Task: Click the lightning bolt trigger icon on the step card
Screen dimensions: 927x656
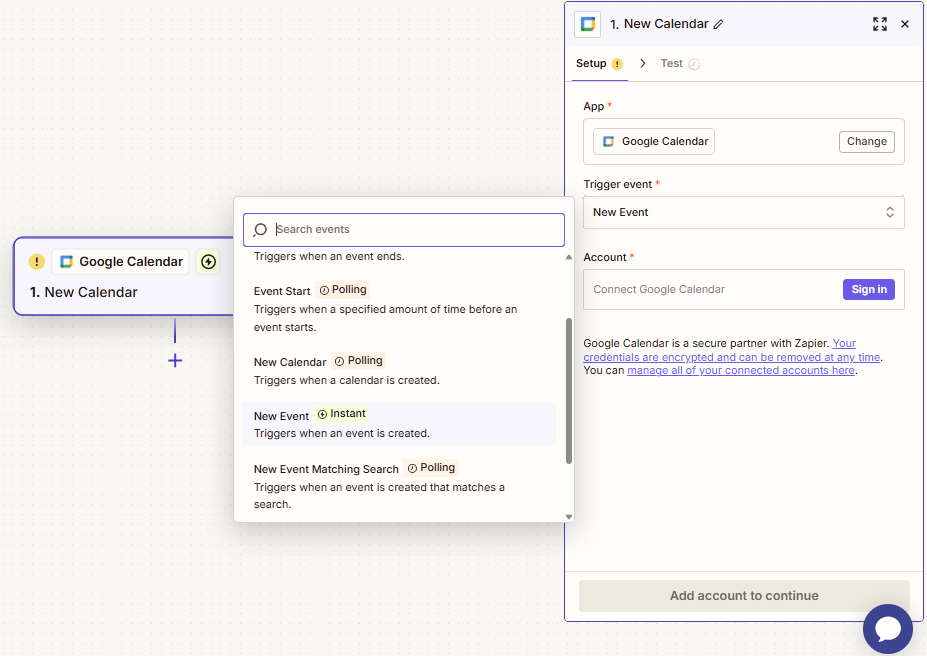Action: click(208, 261)
